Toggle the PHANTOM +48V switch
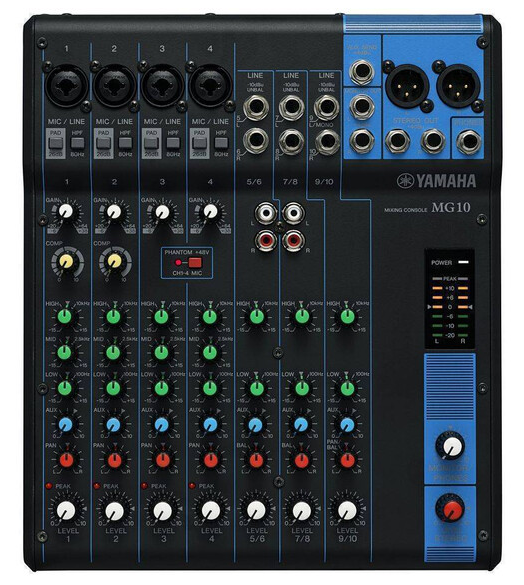524x585 pixels. (195, 263)
